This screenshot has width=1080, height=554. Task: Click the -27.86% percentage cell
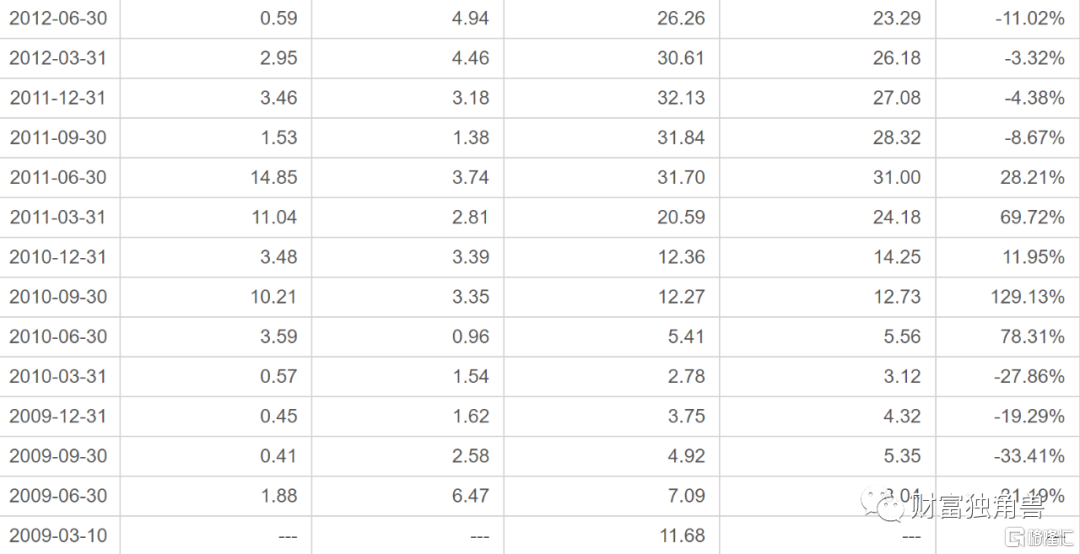coord(1008,376)
